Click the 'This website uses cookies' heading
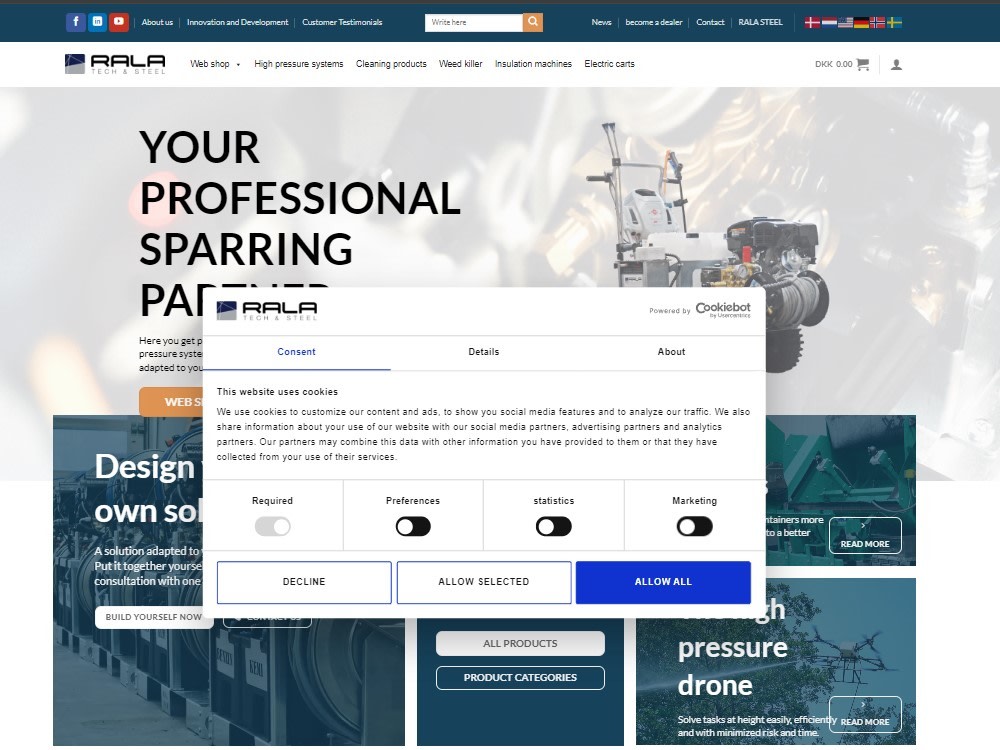The height and width of the screenshot is (750, 1000). click(x=277, y=392)
